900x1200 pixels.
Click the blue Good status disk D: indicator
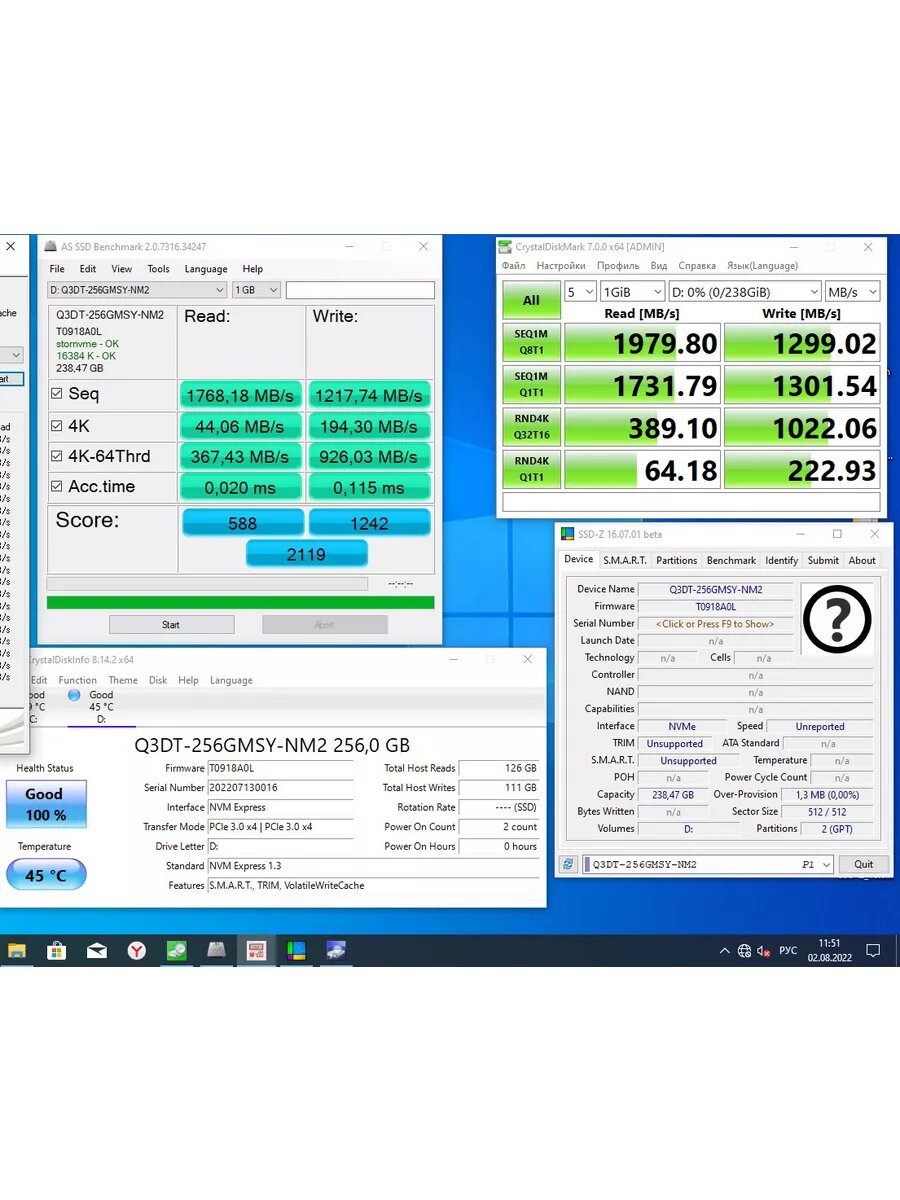74,695
